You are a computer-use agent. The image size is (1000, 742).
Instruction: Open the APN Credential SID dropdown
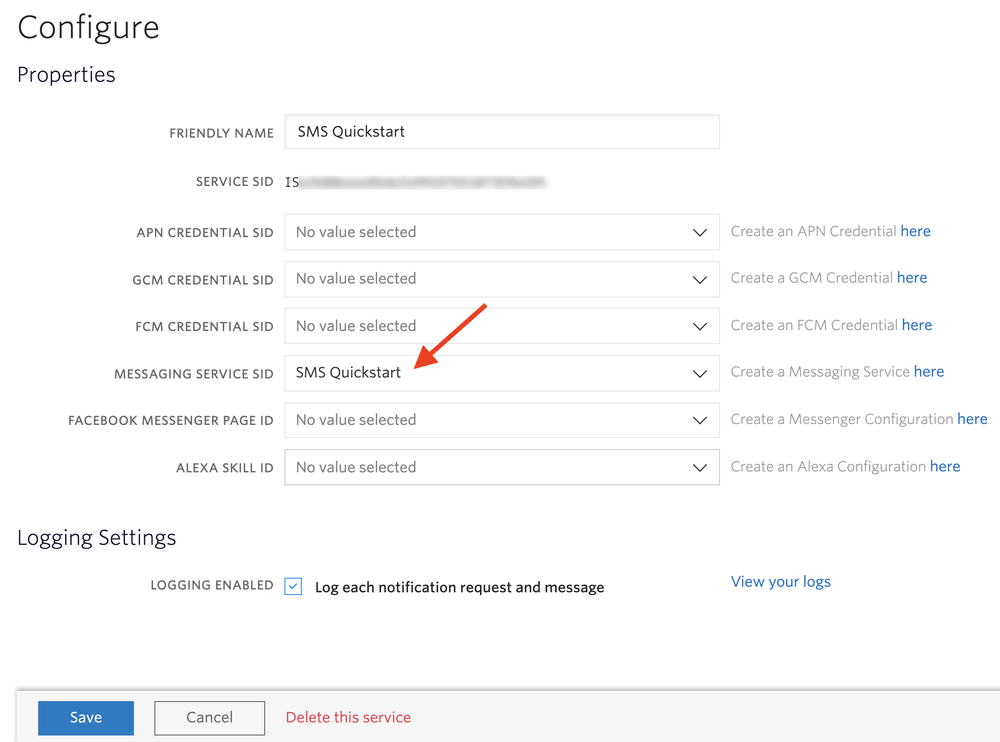pyautogui.click(x=699, y=232)
